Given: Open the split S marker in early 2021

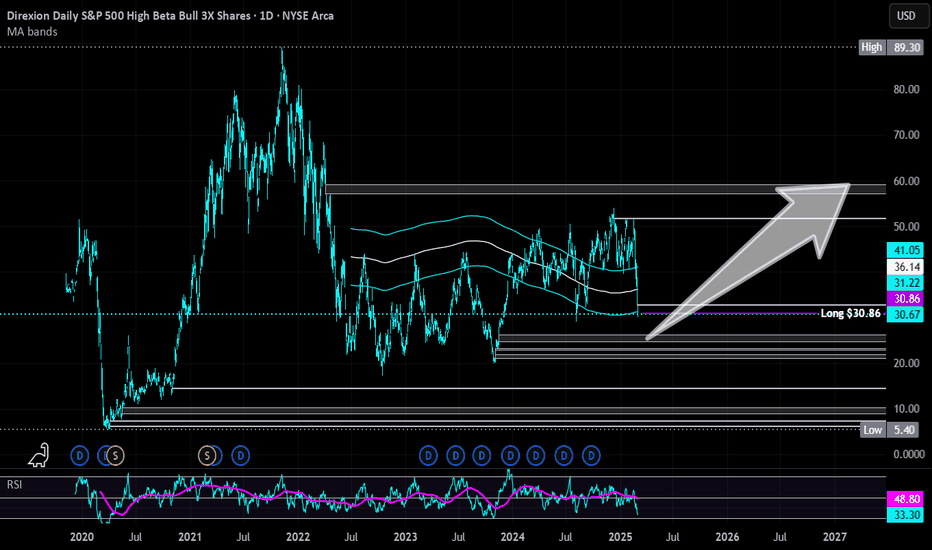Looking at the screenshot, I should click(206, 456).
